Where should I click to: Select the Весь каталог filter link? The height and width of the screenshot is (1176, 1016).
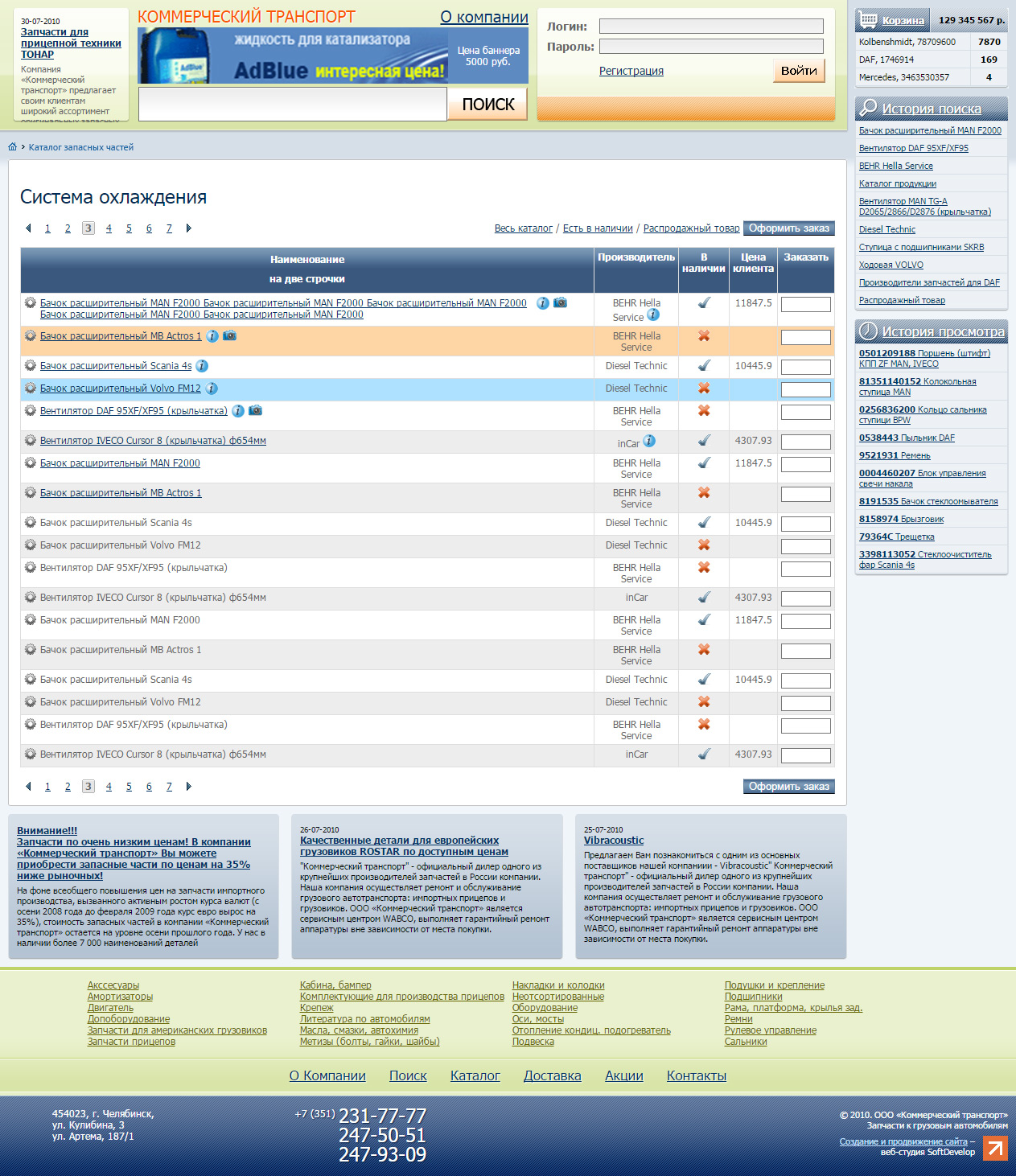point(524,228)
